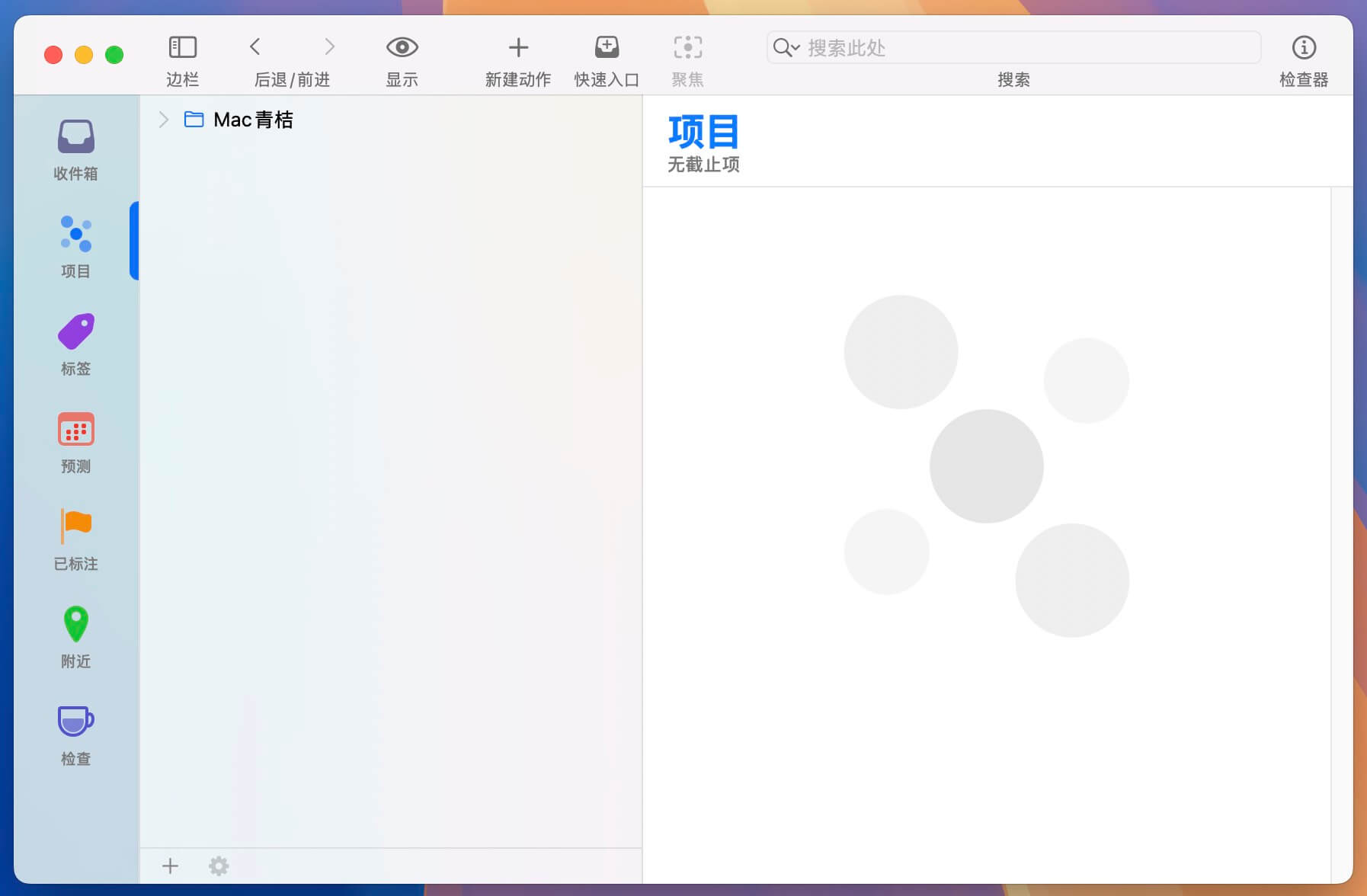The image size is (1367, 896).
Task: Keep the 项目 perspective selected
Action: [75, 245]
